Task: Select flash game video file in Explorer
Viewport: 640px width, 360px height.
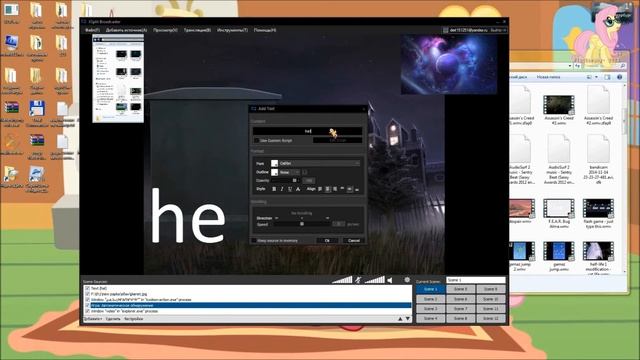Action: (598, 213)
